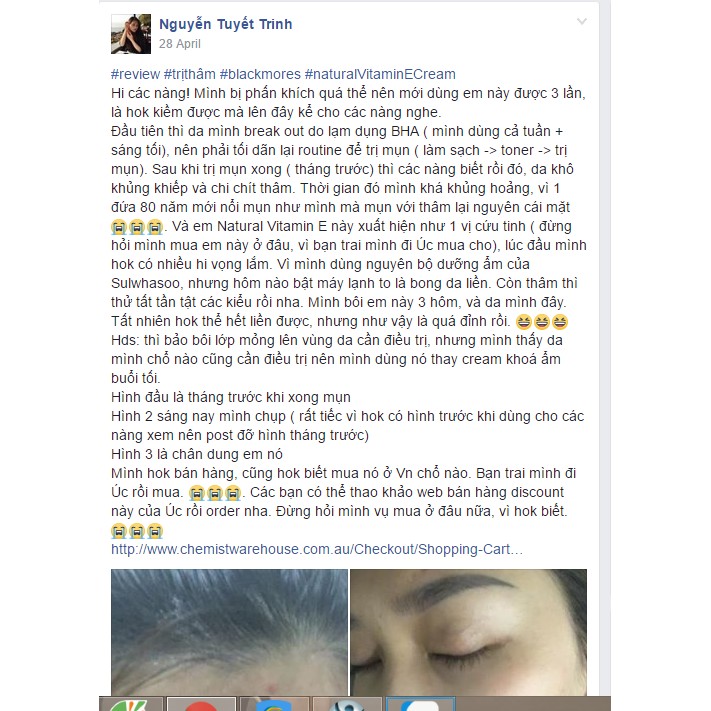This screenshot has width=711, height=711.
Task: Click first crying emoji above the chemistwarehouse link
Action: click(119, 531)
